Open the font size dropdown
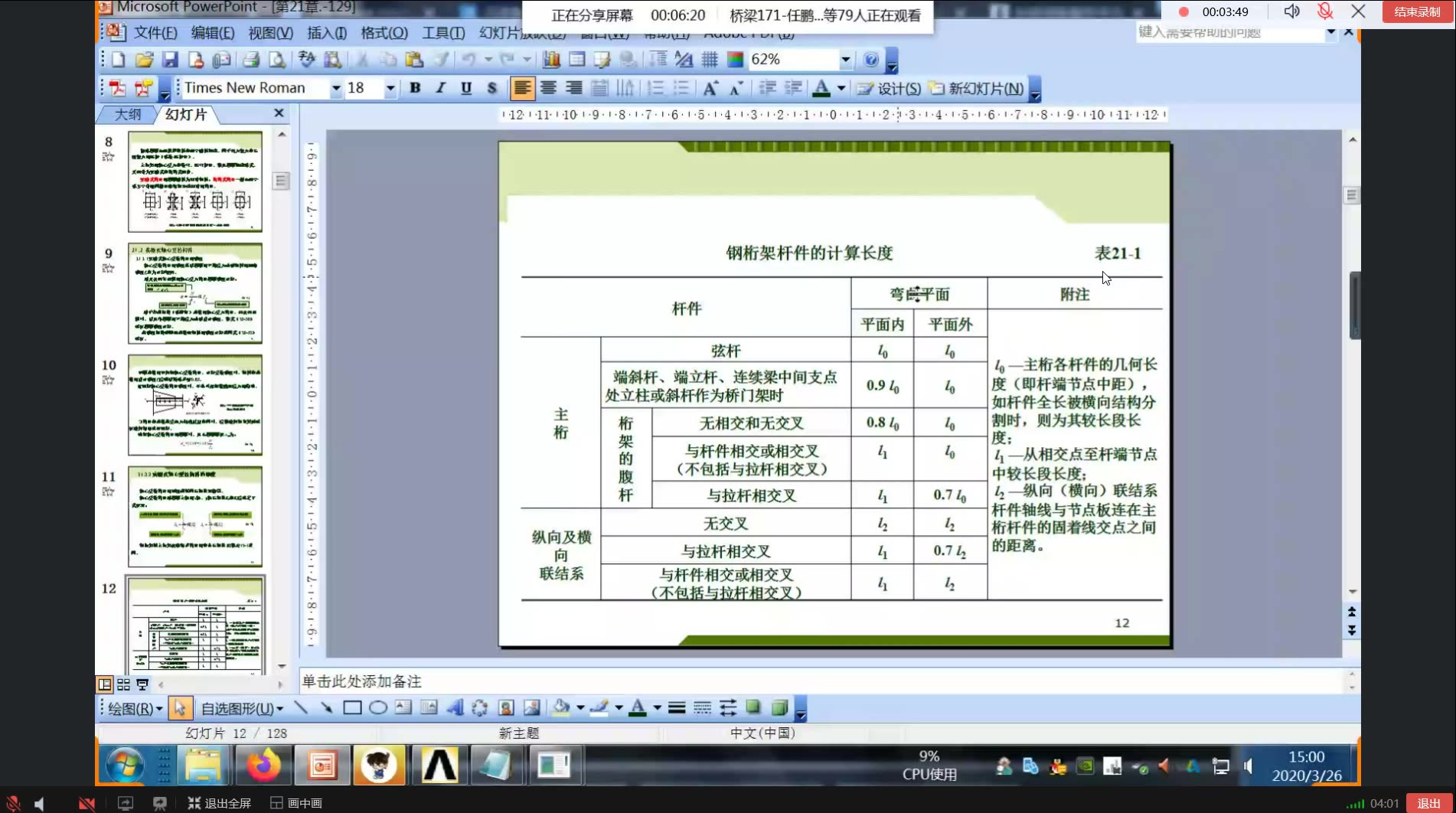 coord(390,89)
